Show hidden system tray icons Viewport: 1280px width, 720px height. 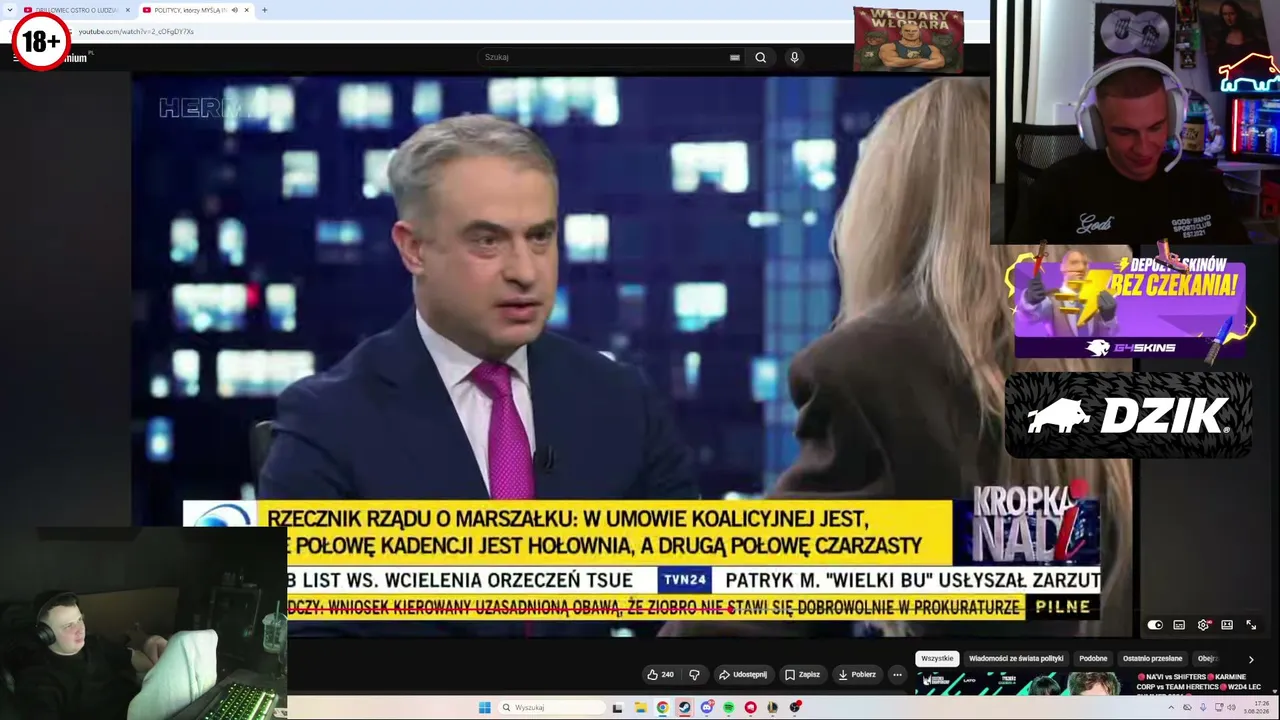(x=1171, y=708)
